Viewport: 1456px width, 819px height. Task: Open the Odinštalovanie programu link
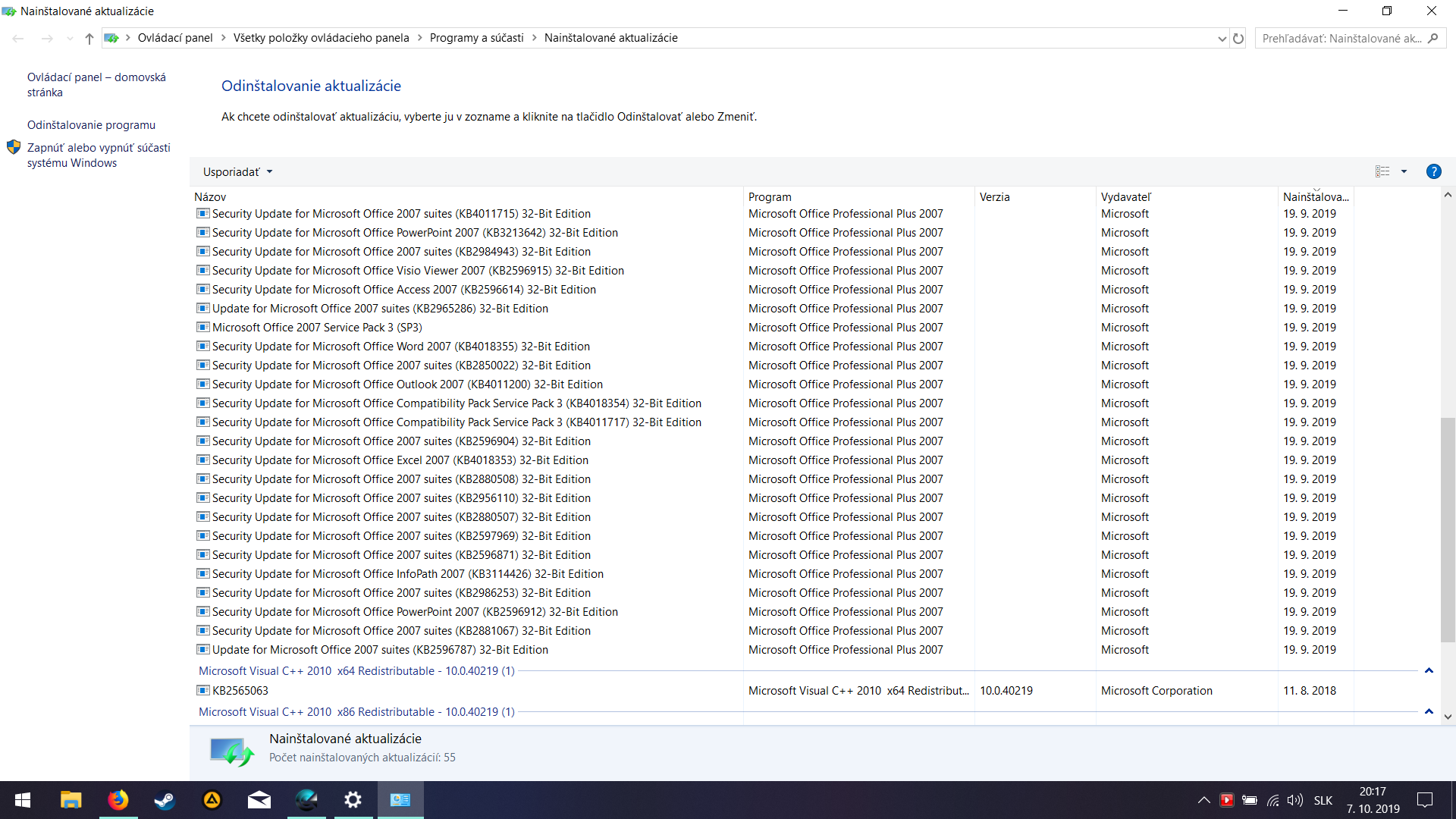tap(91, 125)
